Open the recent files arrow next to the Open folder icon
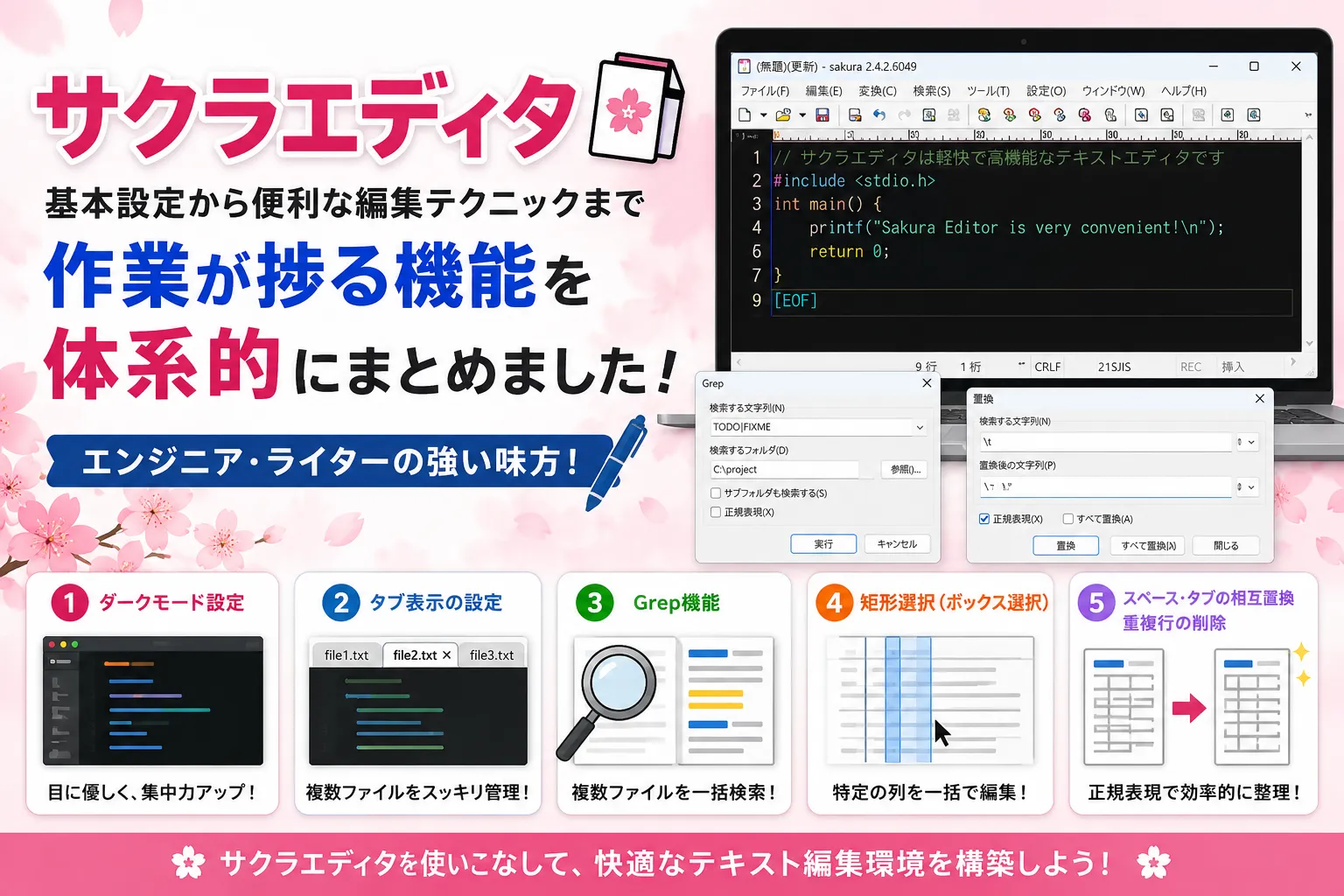1344x896 pixels. (801, 115)
